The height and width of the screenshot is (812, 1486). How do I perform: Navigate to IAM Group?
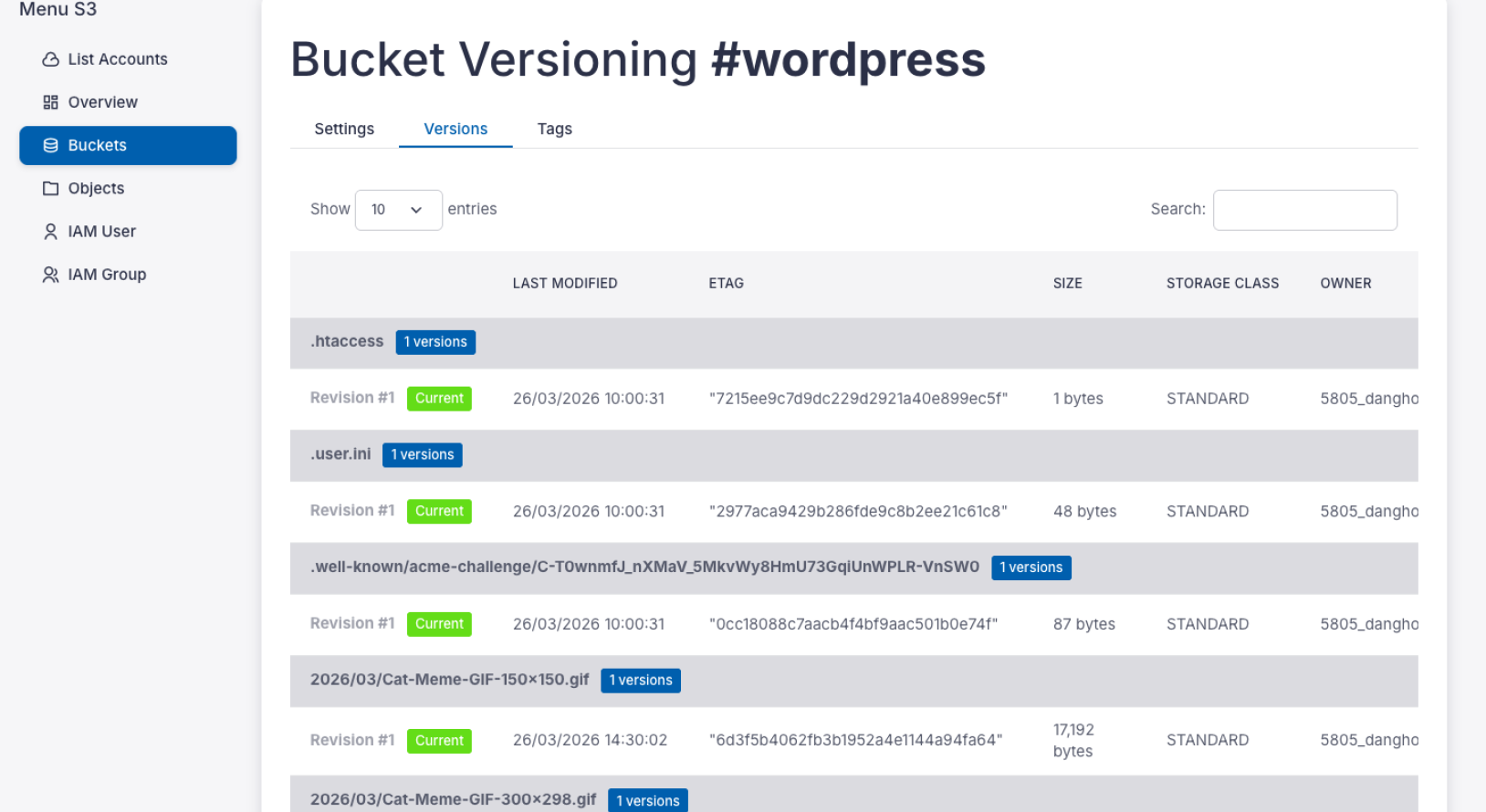128,275
